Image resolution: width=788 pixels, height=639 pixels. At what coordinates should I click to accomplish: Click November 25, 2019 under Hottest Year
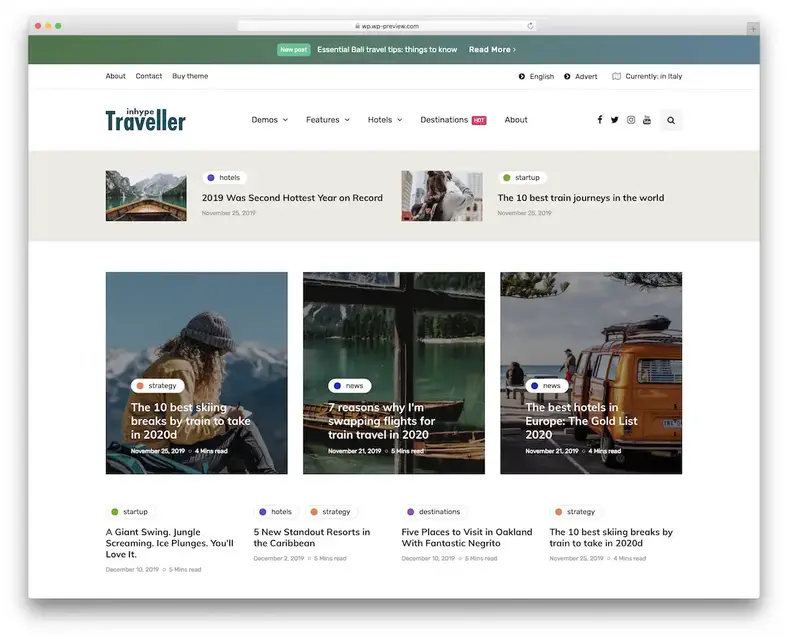229,213
